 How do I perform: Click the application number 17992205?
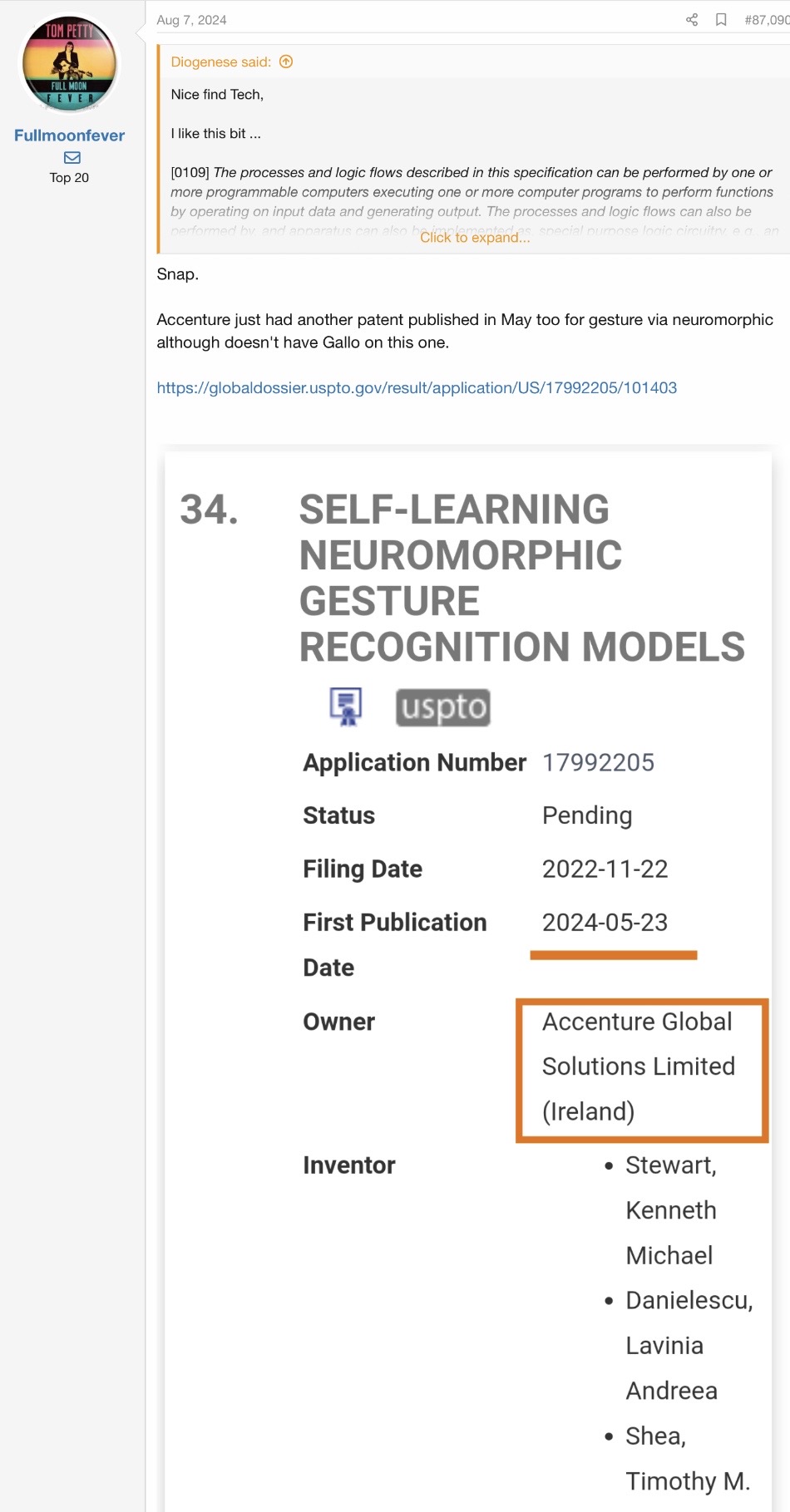click(x=598, y=762)
